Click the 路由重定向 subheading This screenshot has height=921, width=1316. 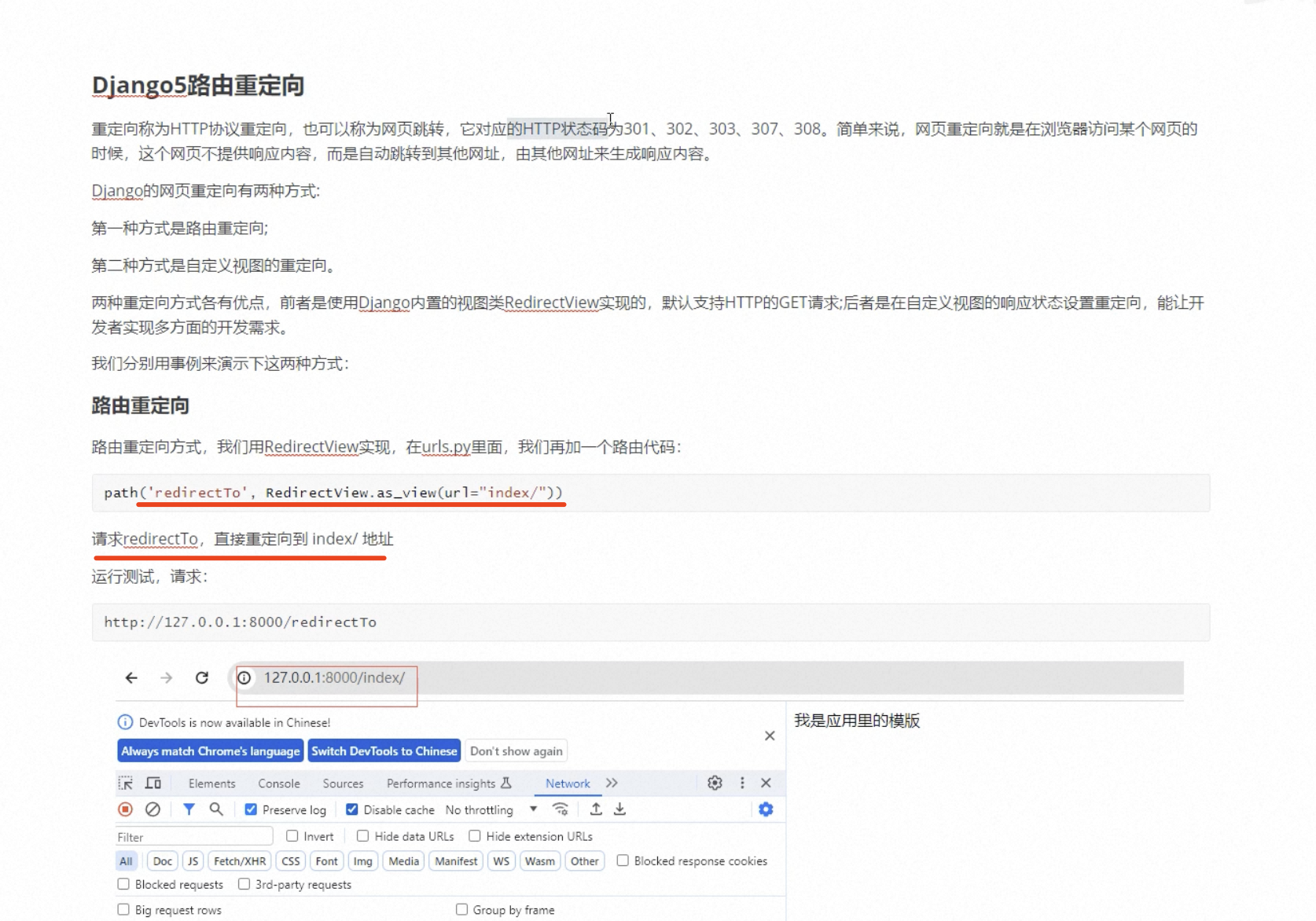(141, 405)
